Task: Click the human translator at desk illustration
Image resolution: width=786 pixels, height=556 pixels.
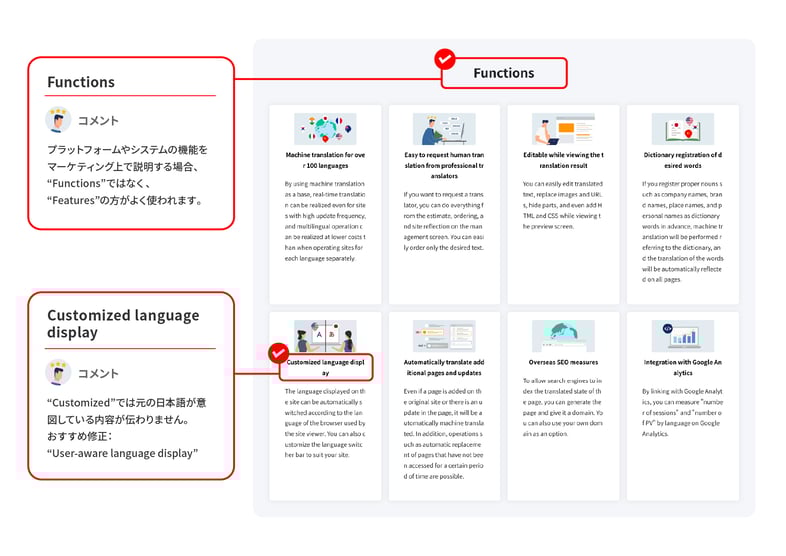Action: (x=444, y=129)
